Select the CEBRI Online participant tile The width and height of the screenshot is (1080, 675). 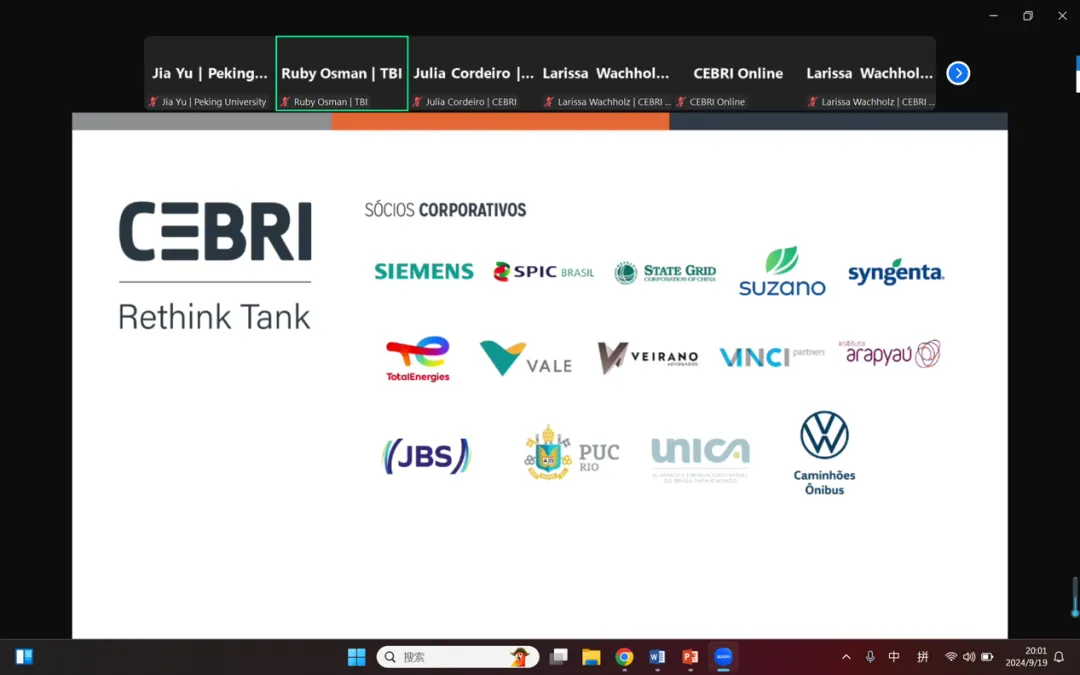point(738,73)
